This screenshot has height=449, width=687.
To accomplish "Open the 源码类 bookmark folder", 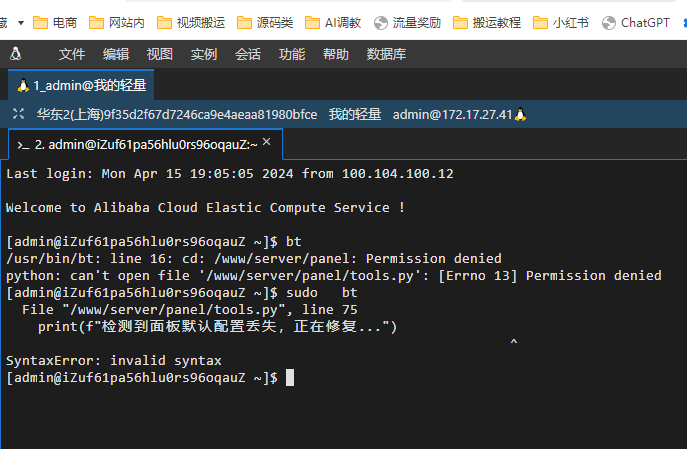I will [x=265, y=22].
